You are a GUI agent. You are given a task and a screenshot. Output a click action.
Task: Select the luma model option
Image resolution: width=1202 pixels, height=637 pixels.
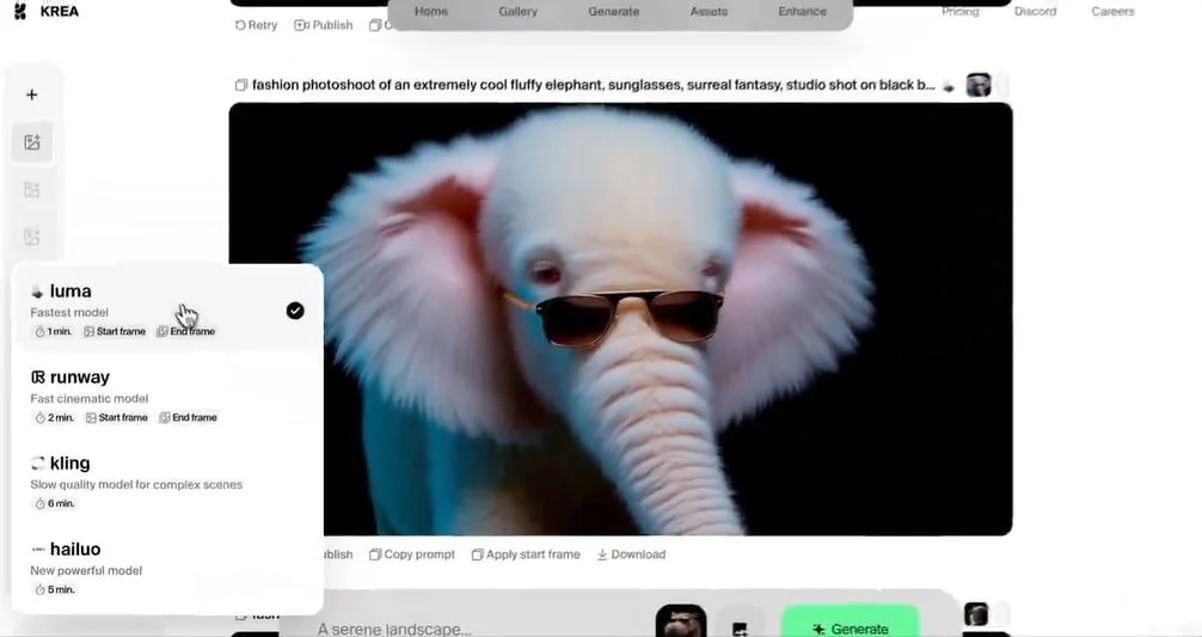tap(168, 310)
